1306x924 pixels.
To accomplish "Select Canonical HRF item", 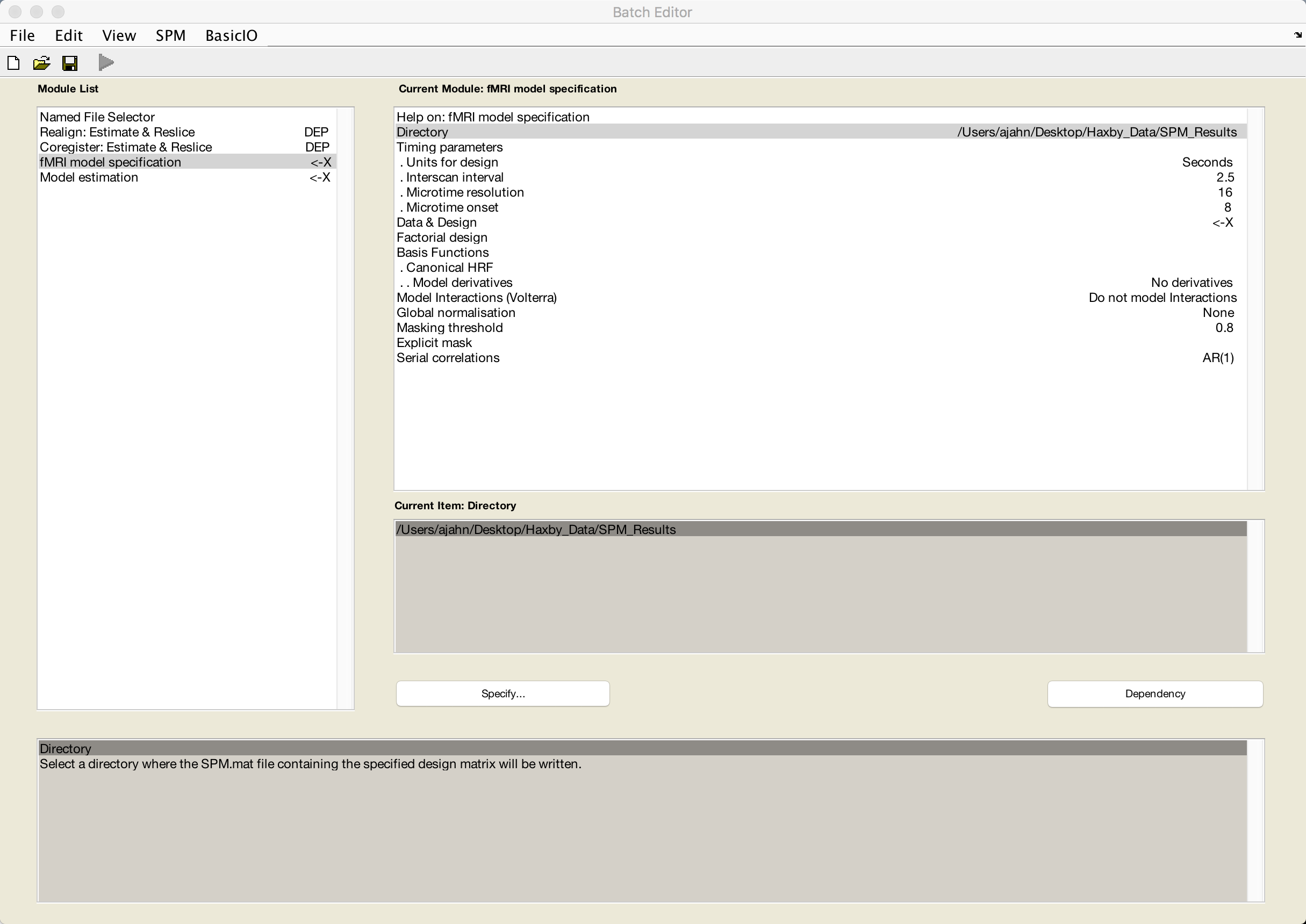I will coord(821,268).
